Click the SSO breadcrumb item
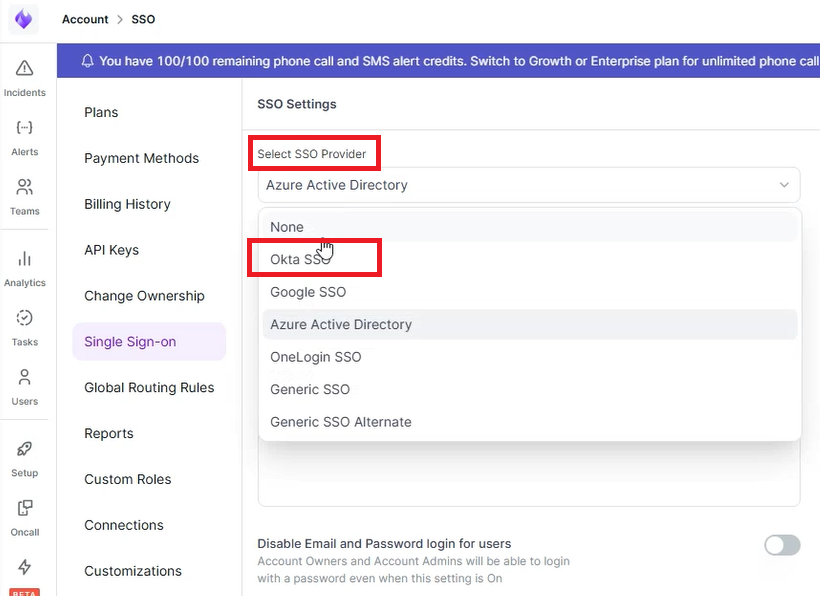 (143, 19)
